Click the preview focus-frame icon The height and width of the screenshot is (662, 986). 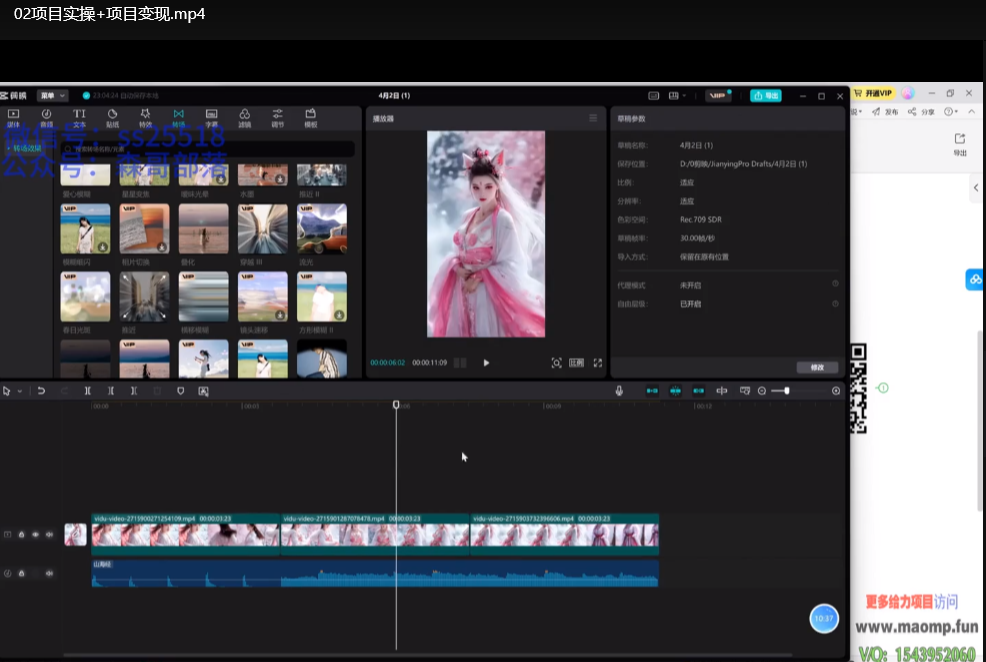(x=557, y=363)
